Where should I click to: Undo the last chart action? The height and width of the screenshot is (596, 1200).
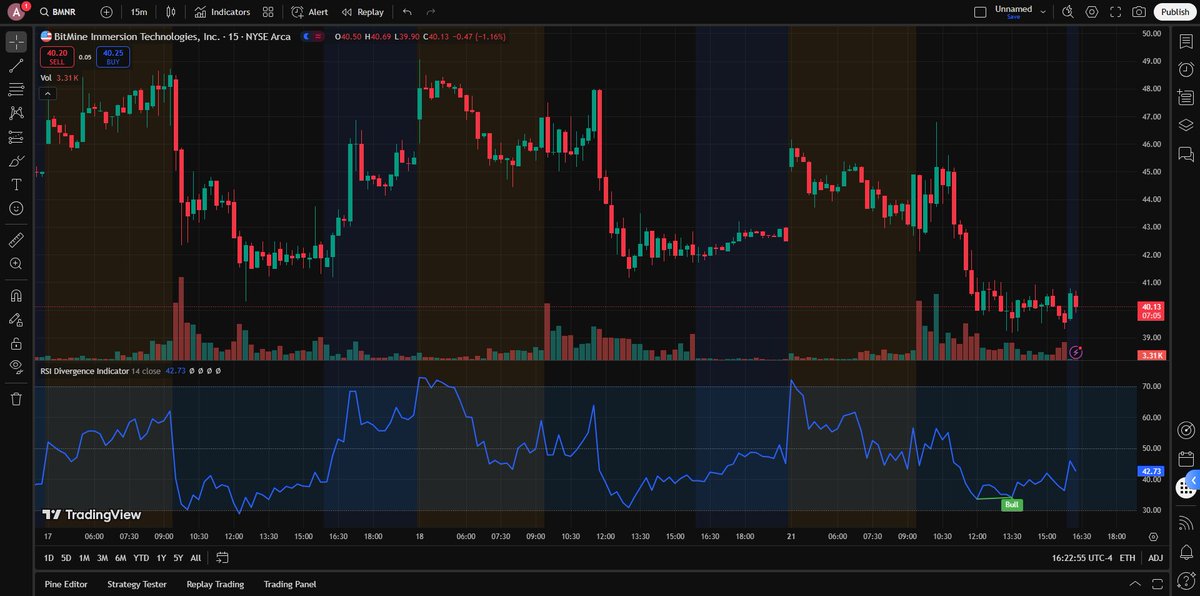(x=407, y=12)
